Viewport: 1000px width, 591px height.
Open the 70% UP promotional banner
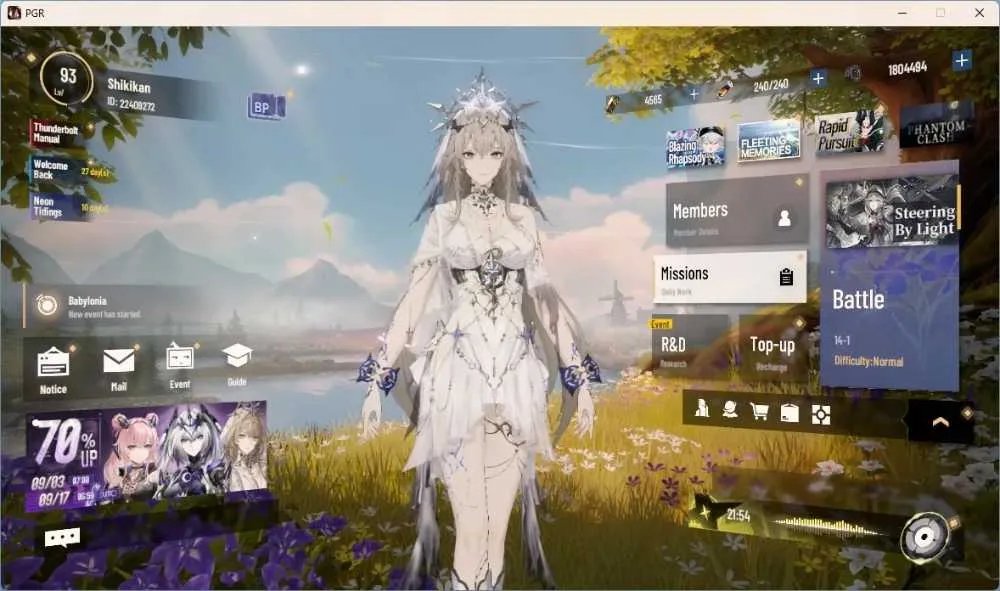pyautogui.click(x=147, y=456)
